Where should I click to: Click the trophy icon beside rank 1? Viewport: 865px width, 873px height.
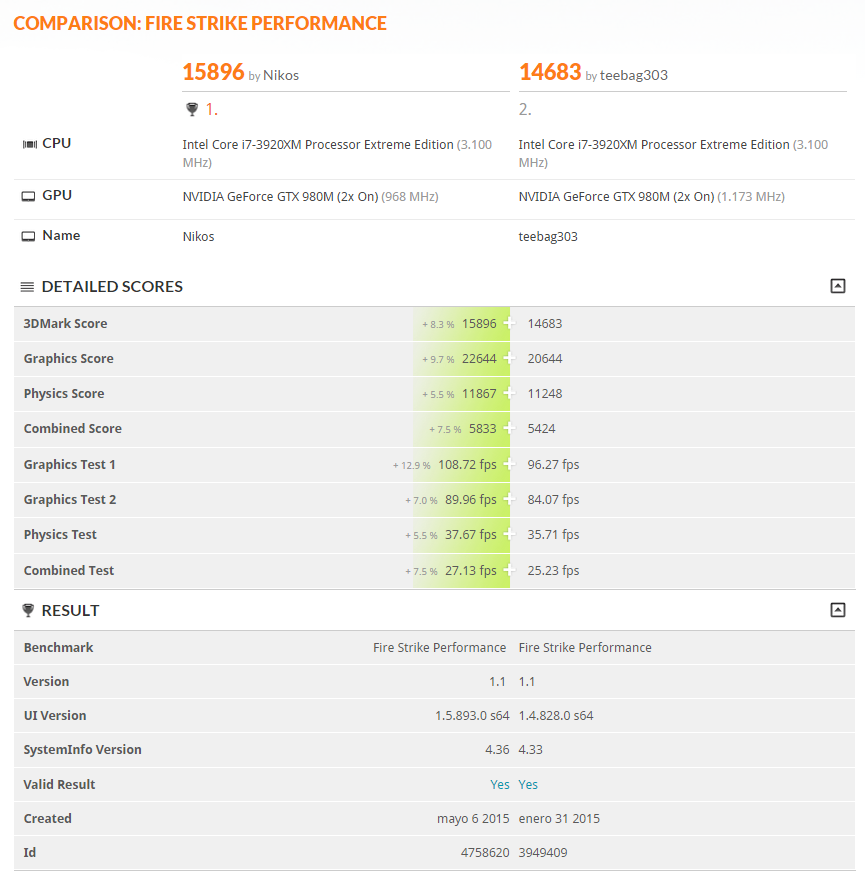coord(191,109)
